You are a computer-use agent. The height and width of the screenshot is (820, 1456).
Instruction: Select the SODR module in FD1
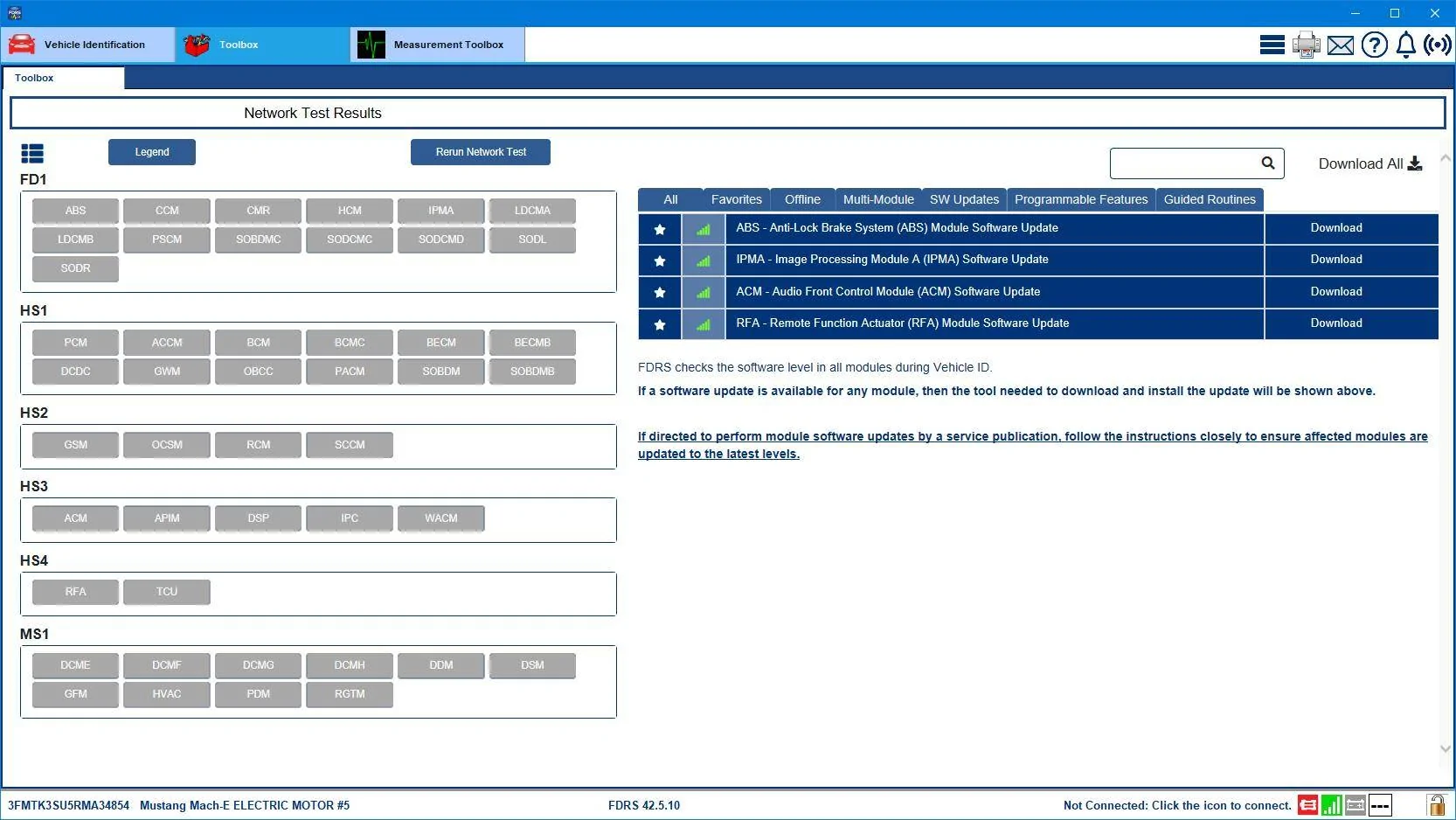tap(75, 268)
